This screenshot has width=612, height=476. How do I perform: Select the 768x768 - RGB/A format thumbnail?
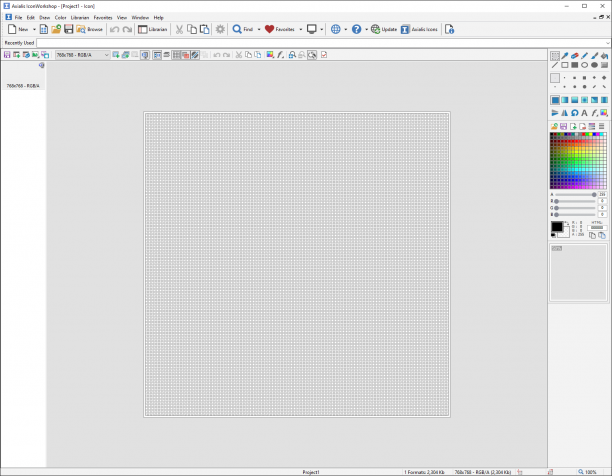coord(23,76)
